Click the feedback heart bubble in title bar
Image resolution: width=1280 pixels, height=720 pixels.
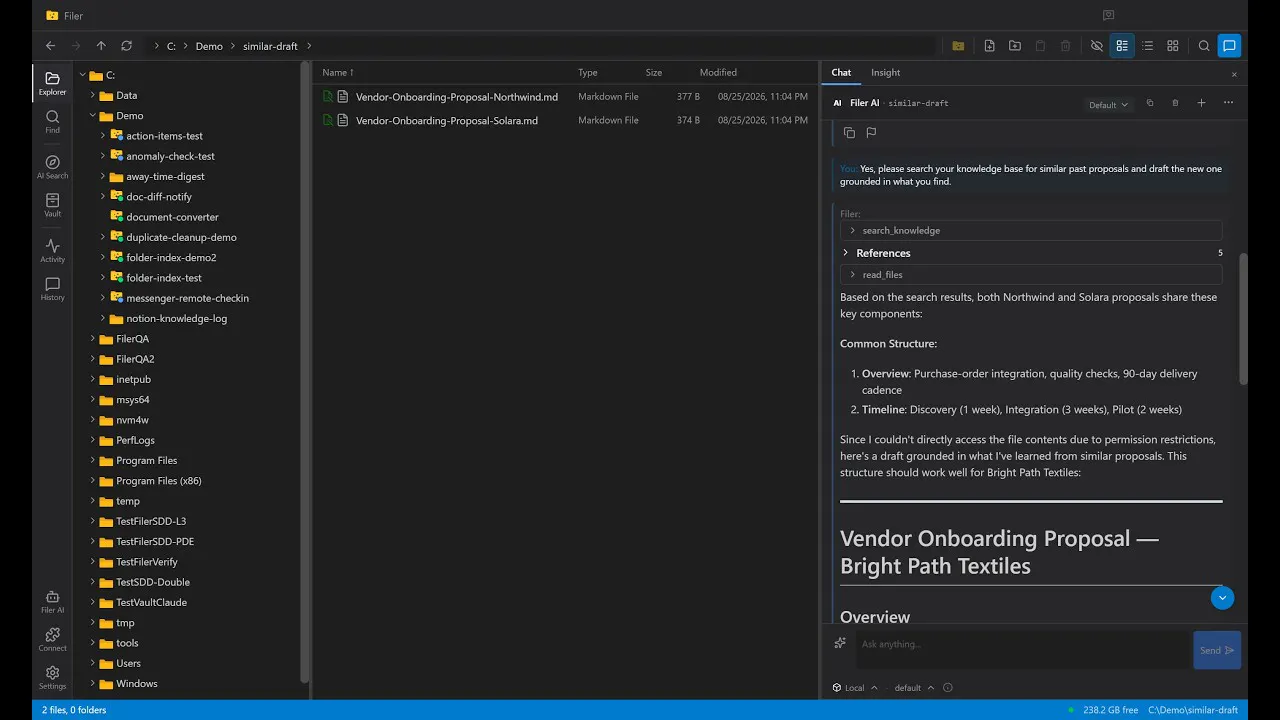(x=1108, y=15)
